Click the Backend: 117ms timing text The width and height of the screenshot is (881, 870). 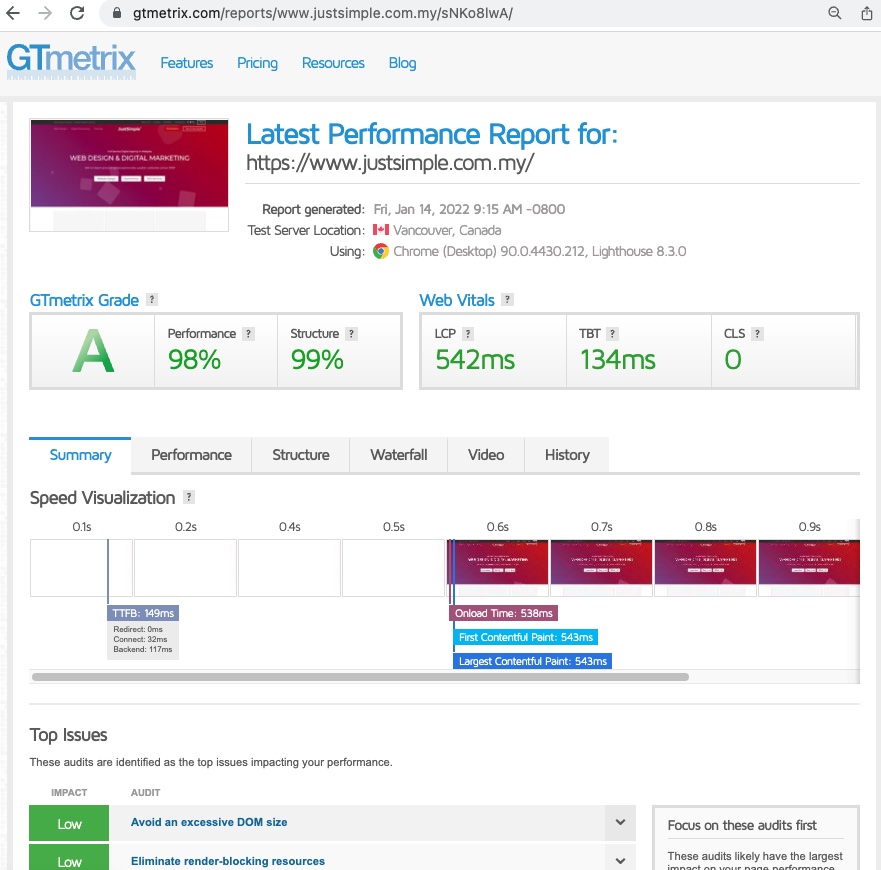(143, 649)
